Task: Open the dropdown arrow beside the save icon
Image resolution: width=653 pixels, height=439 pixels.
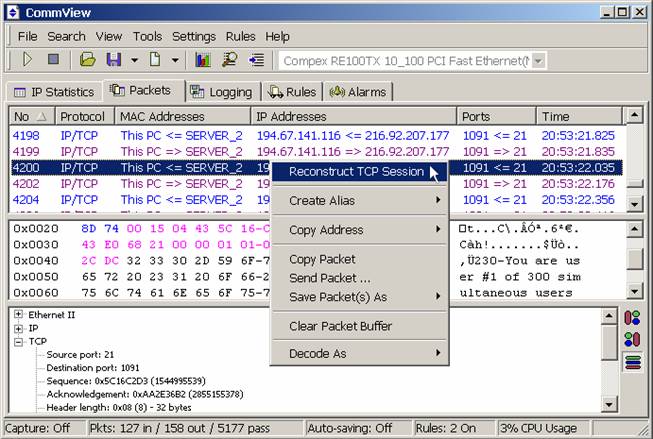Action: click(x=133, y=61)
